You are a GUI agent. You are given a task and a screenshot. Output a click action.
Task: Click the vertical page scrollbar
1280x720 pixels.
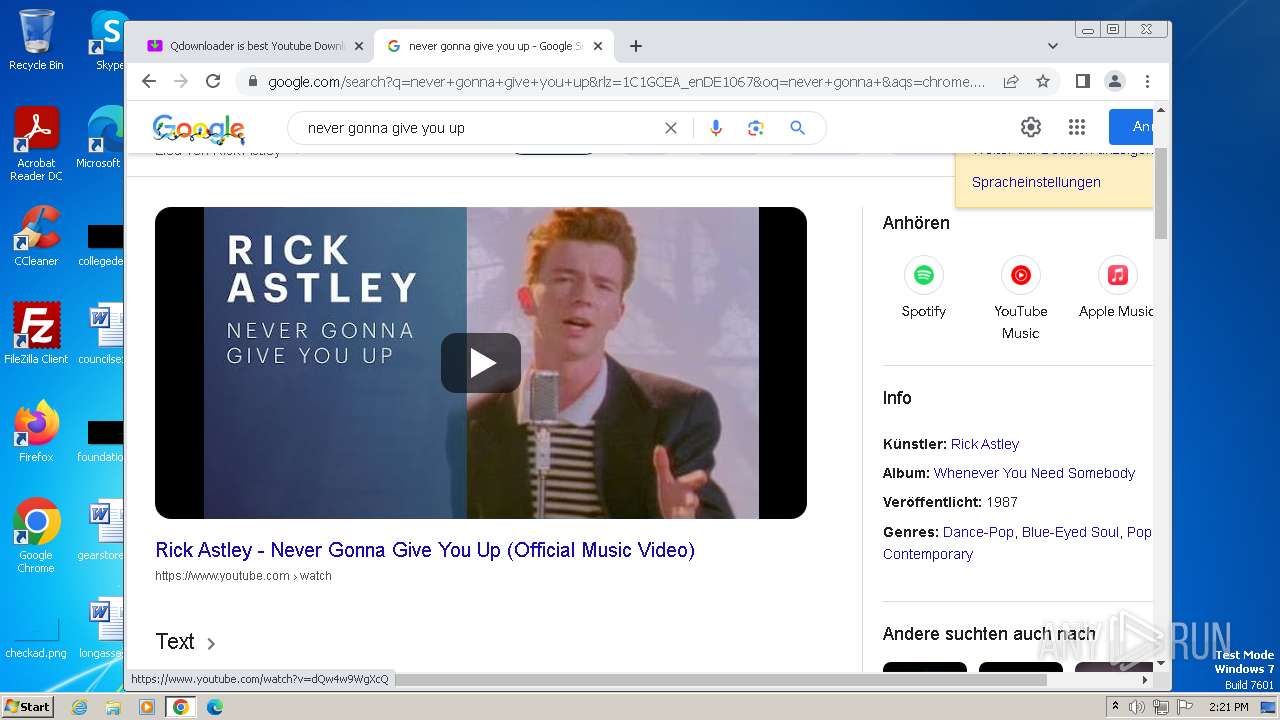coord(1161,194)
